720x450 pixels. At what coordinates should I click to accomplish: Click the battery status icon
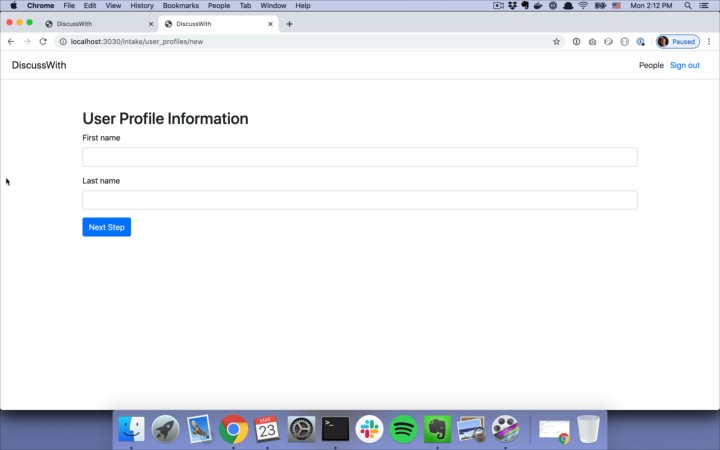tap(600, 6)
